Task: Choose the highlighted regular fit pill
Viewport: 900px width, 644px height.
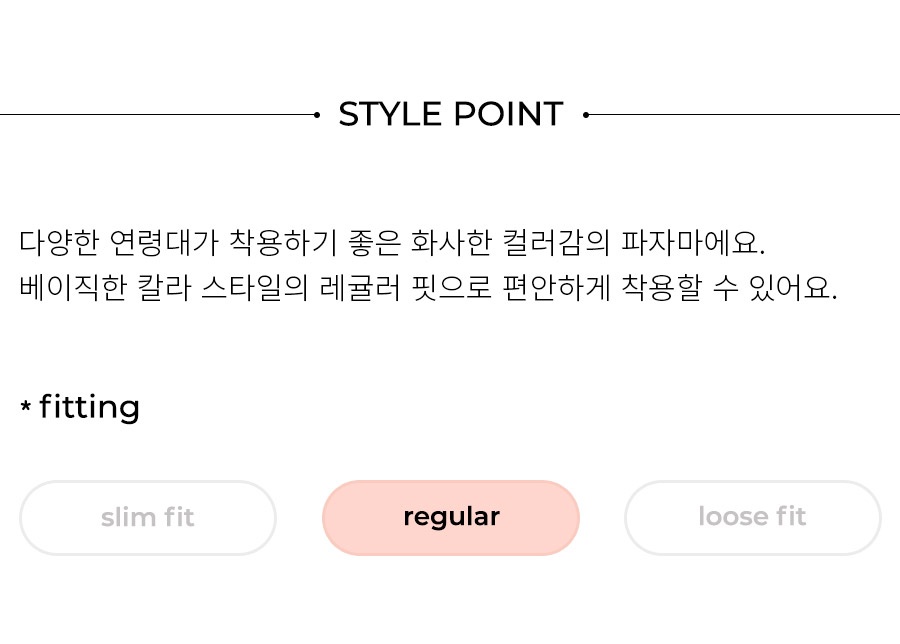Action: 451,518
